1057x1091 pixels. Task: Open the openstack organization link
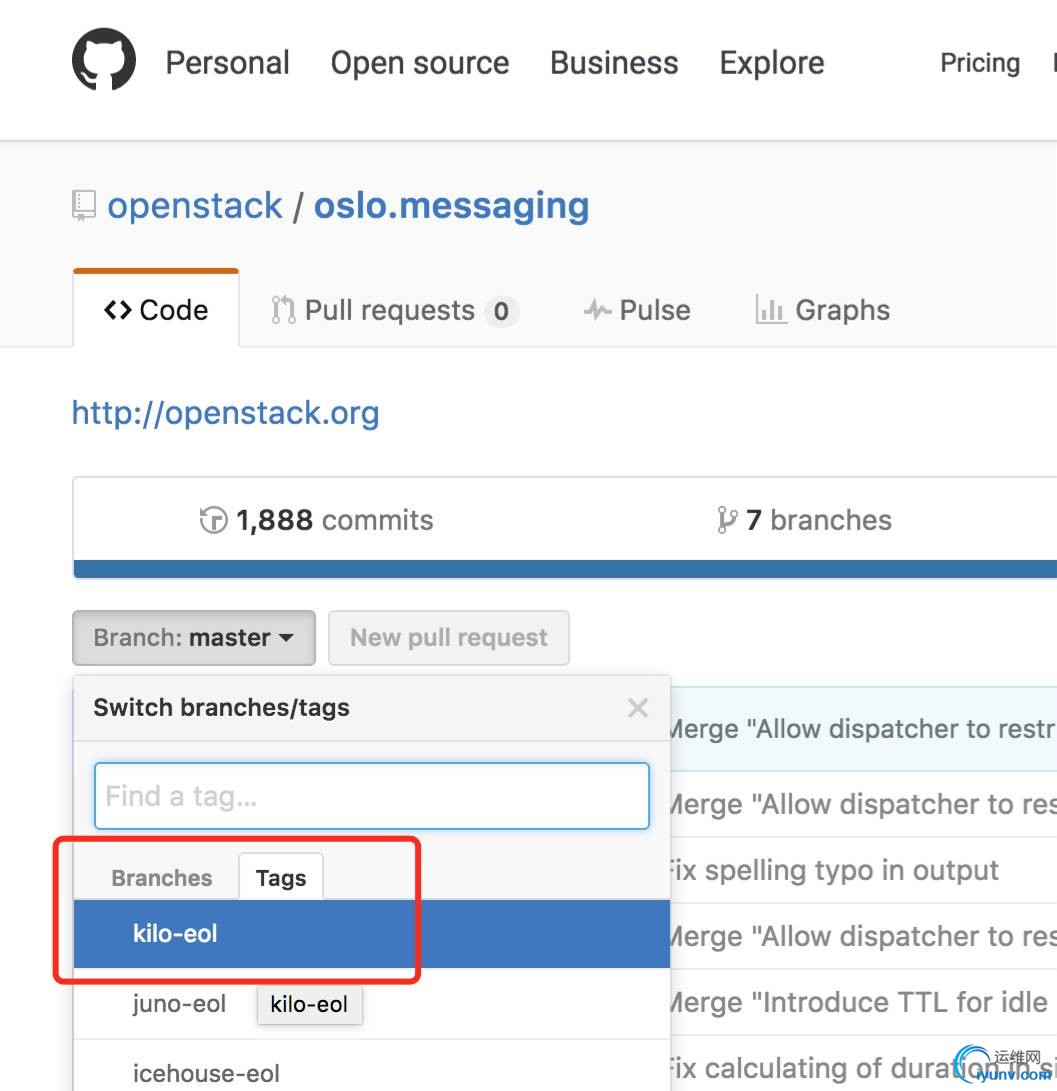[x=195, y=206]
